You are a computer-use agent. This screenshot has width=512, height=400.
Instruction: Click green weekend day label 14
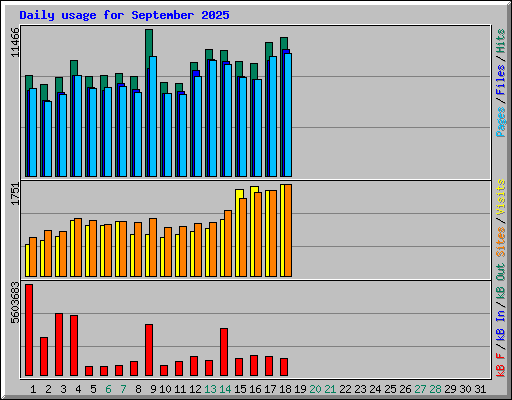[x=225, y=389]
